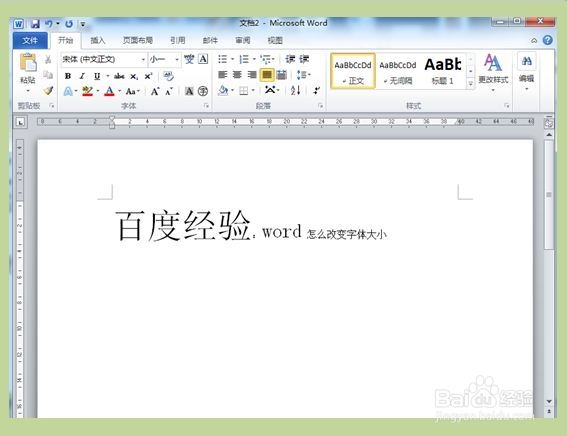
Task: Minimize the ribbon with the caret icon
Action: coord(534,40)
